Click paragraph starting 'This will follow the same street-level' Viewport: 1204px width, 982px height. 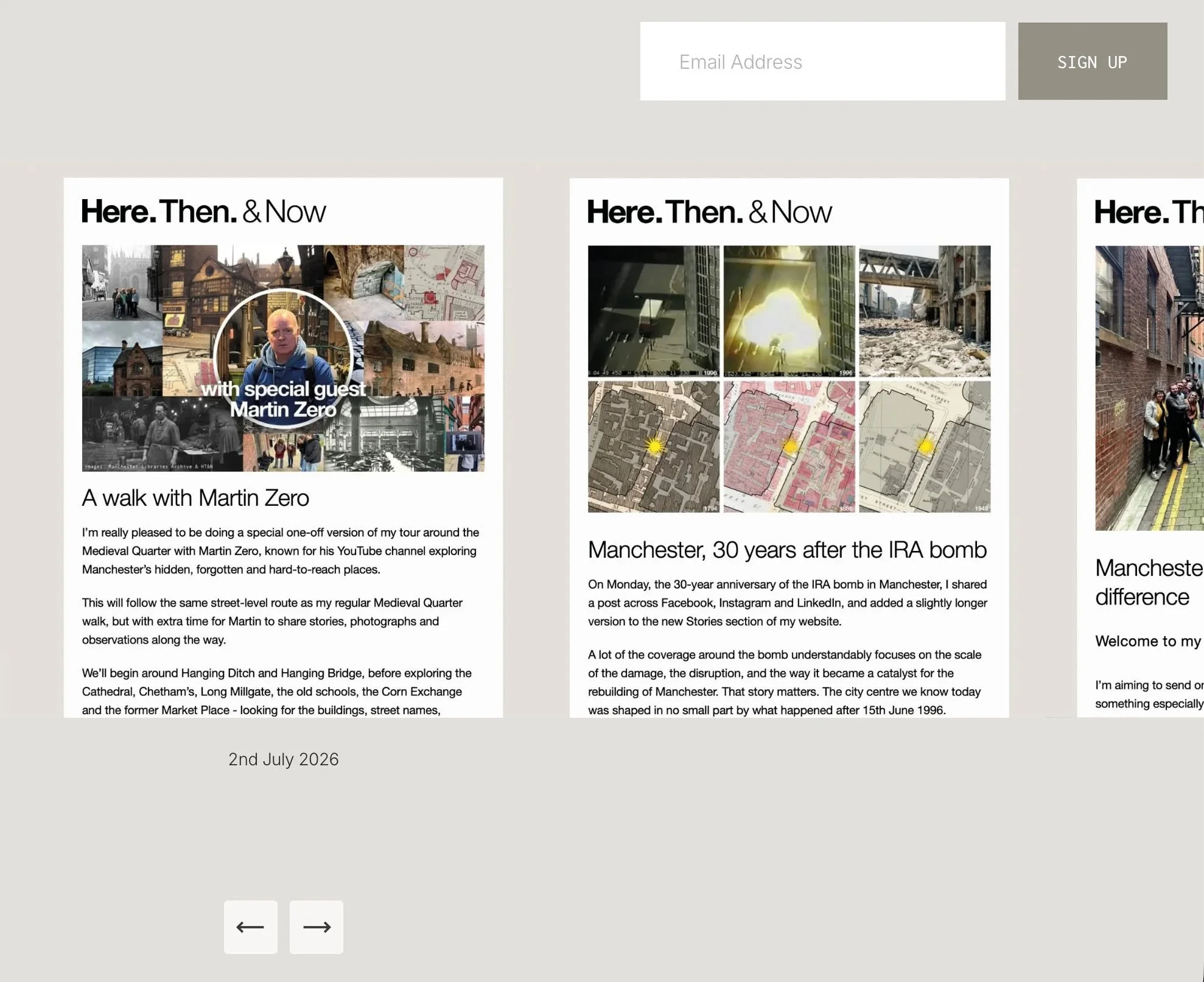pos(273,621)
